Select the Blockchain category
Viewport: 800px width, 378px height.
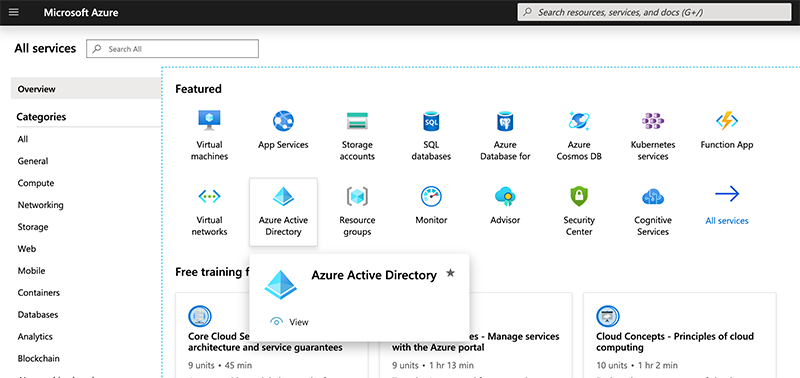pyautogui.click(x=38, y=359)
